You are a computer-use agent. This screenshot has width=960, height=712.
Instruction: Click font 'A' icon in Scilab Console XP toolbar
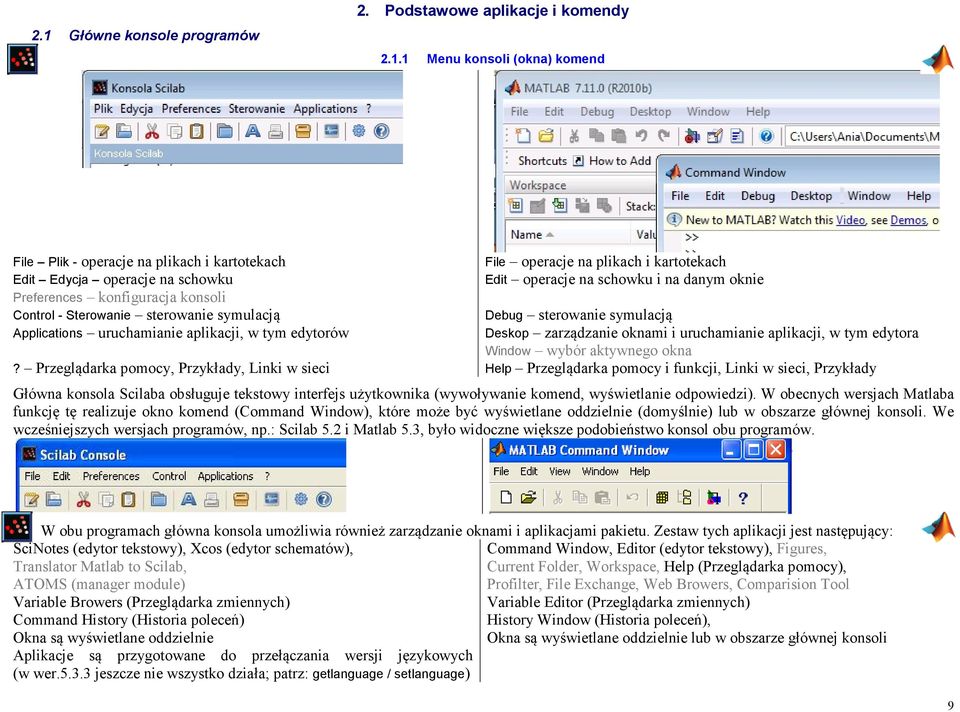[189, 500]
